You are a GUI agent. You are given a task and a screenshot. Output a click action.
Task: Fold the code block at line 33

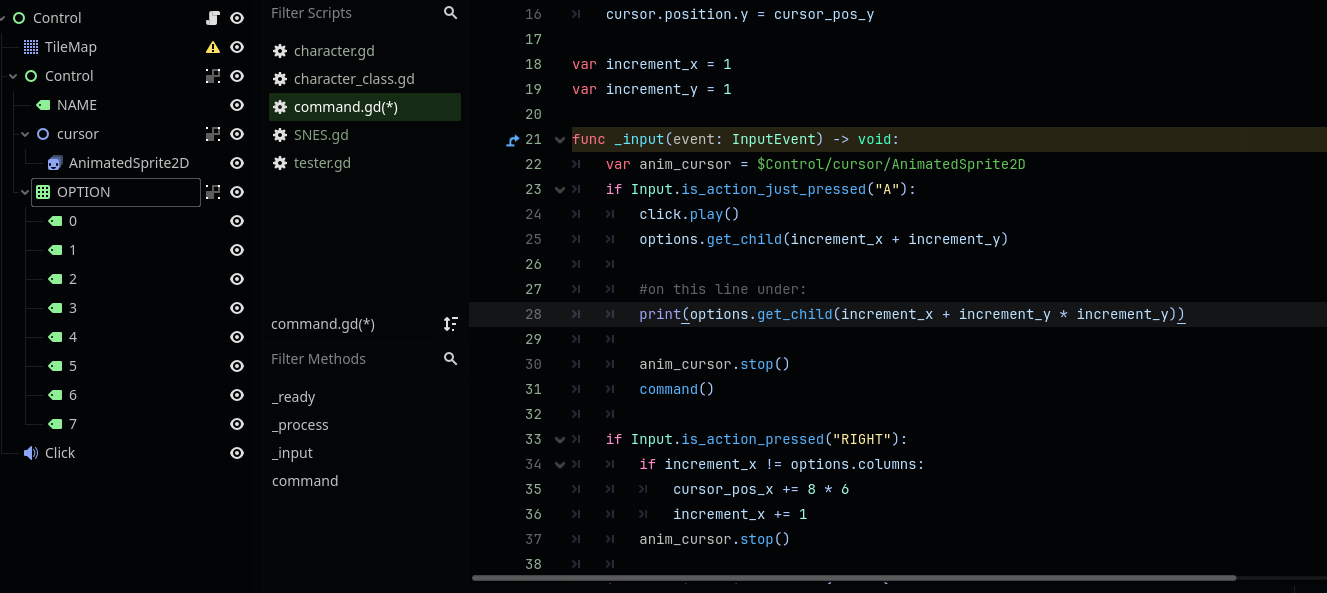[559, 439]
